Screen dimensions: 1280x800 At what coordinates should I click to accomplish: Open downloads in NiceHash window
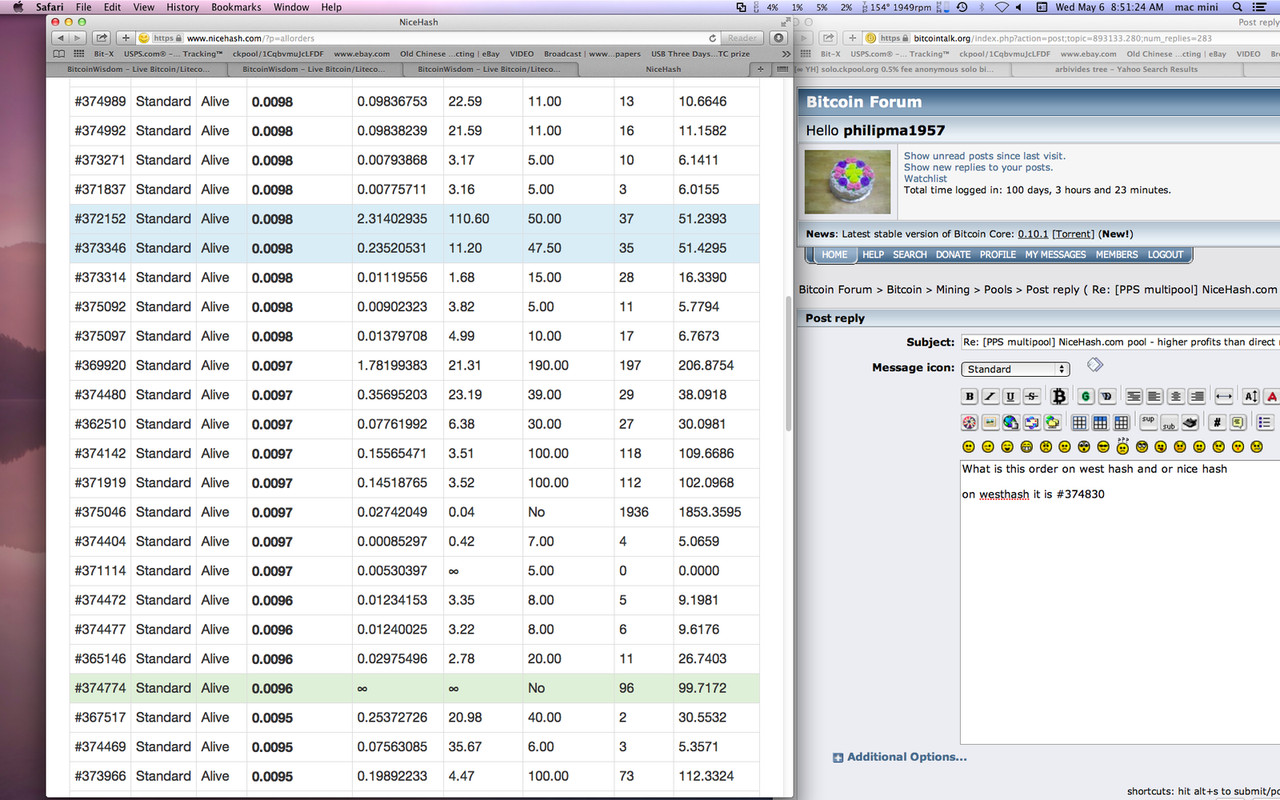(779, 38)
